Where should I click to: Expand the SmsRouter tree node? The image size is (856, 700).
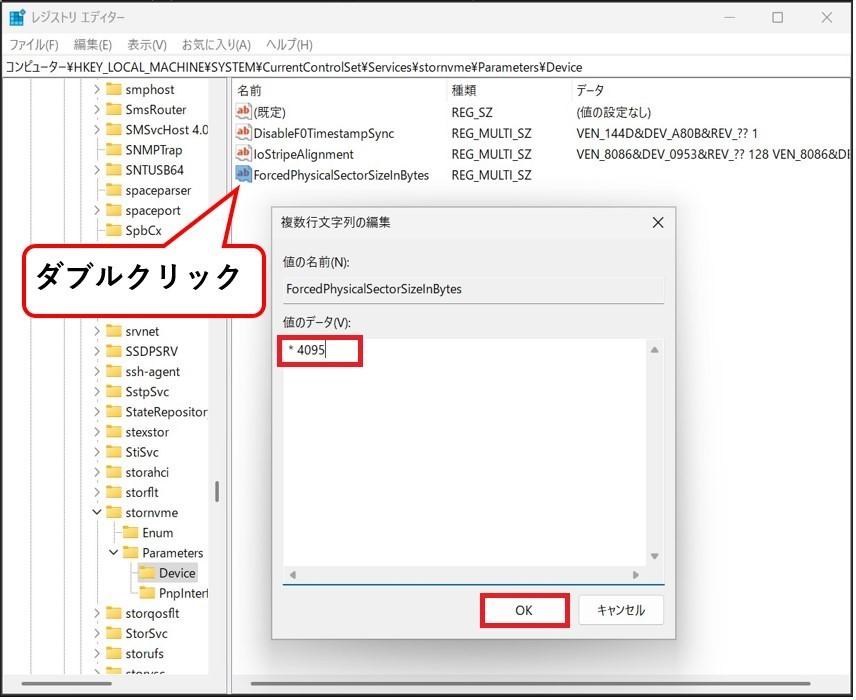coord(97,109)
